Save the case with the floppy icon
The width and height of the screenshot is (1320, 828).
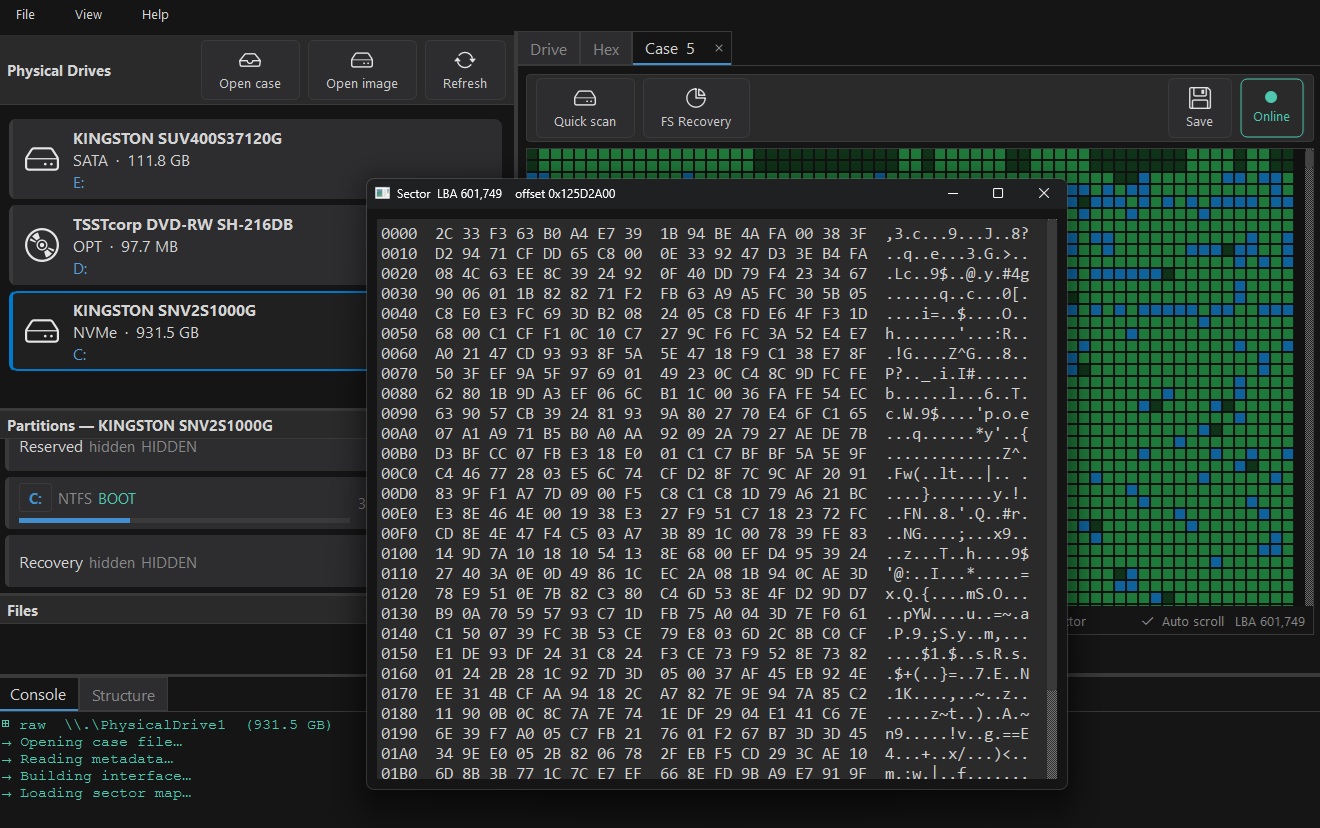(1199, 107)
